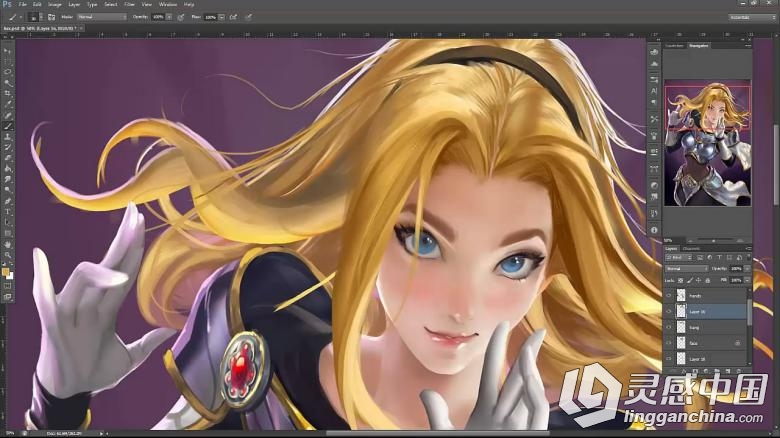Hide the selected highlighted layer's eye
This screenshot has height=438, width=780.
[669, 312]
